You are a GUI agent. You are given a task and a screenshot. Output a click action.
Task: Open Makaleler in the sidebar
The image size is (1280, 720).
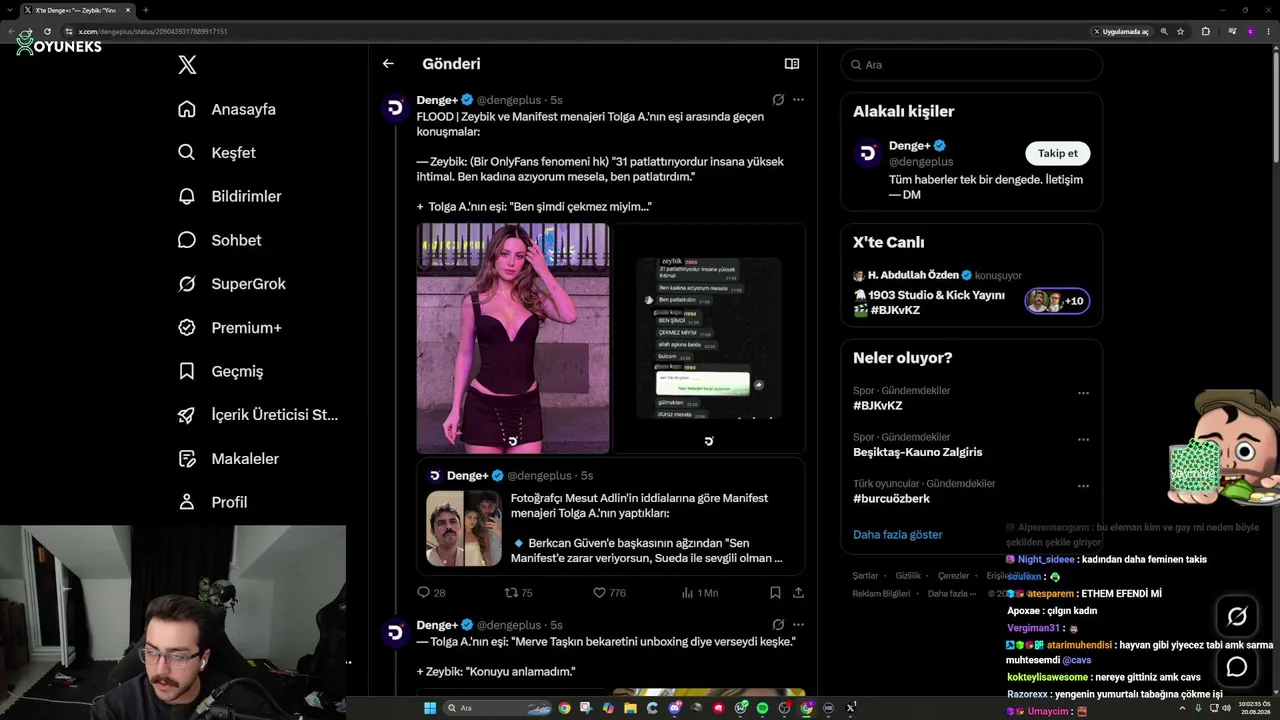point(228,459)
